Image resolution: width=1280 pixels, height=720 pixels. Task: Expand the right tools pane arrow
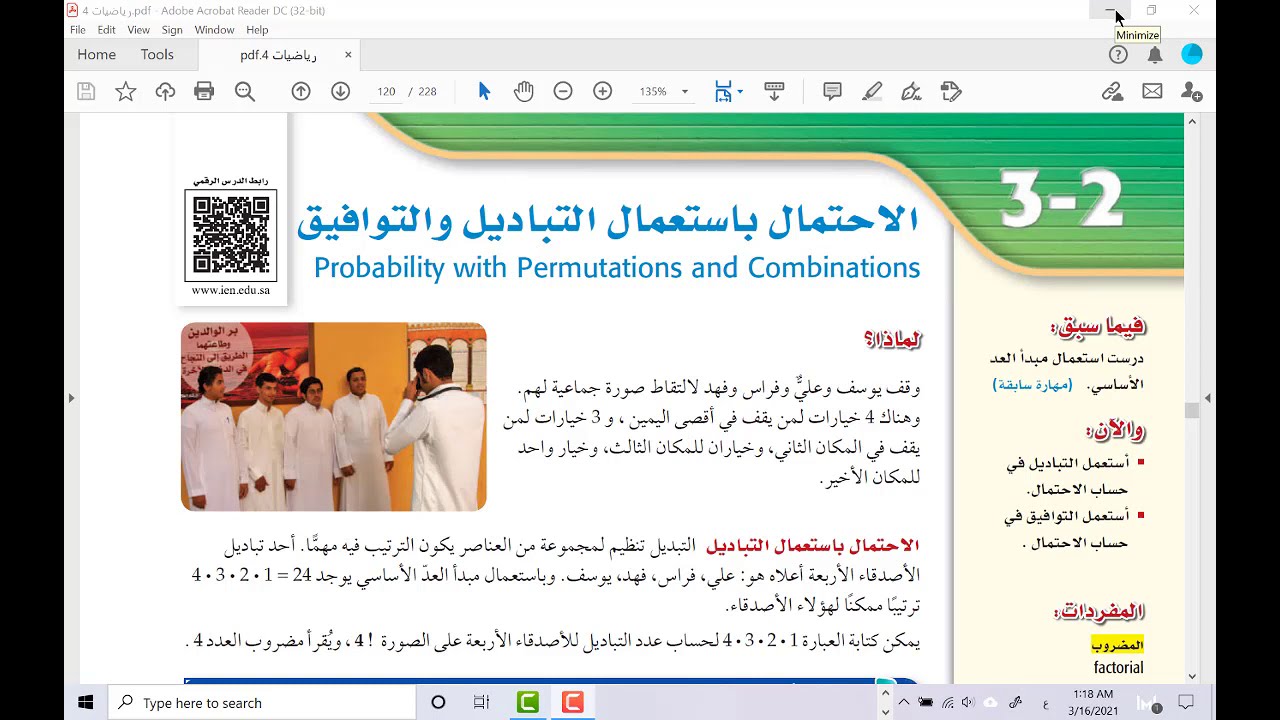click(1208, 398)
